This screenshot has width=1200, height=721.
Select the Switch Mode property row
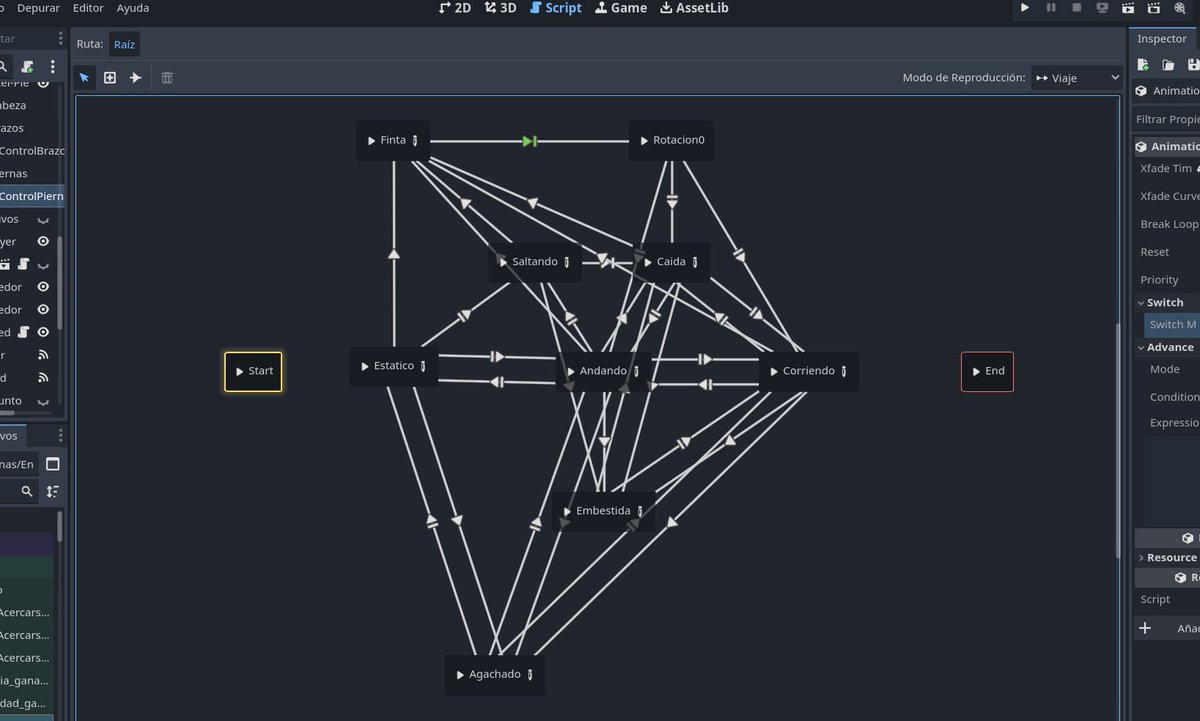point(1172,325)
